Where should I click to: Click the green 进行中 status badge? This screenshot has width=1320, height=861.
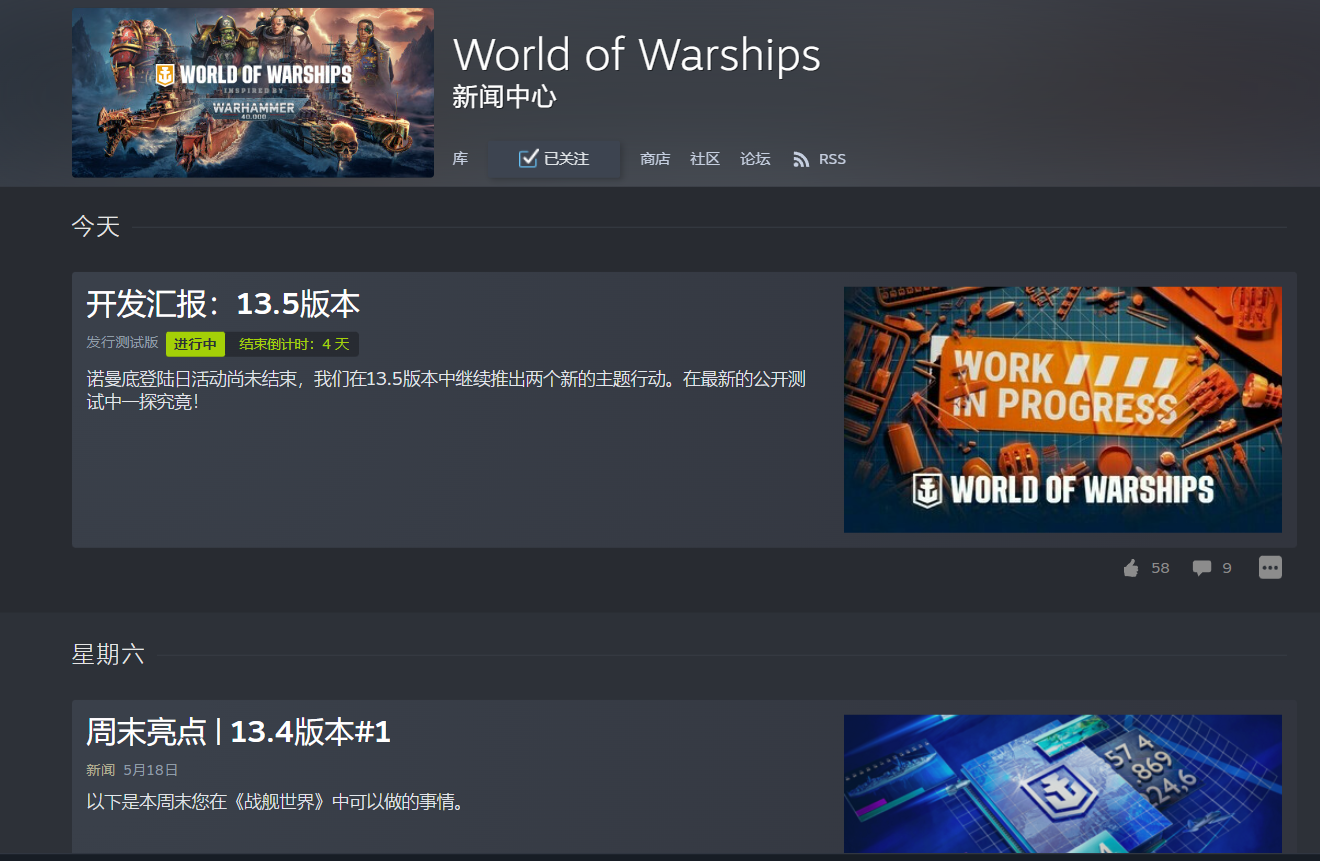click(195, 344)
